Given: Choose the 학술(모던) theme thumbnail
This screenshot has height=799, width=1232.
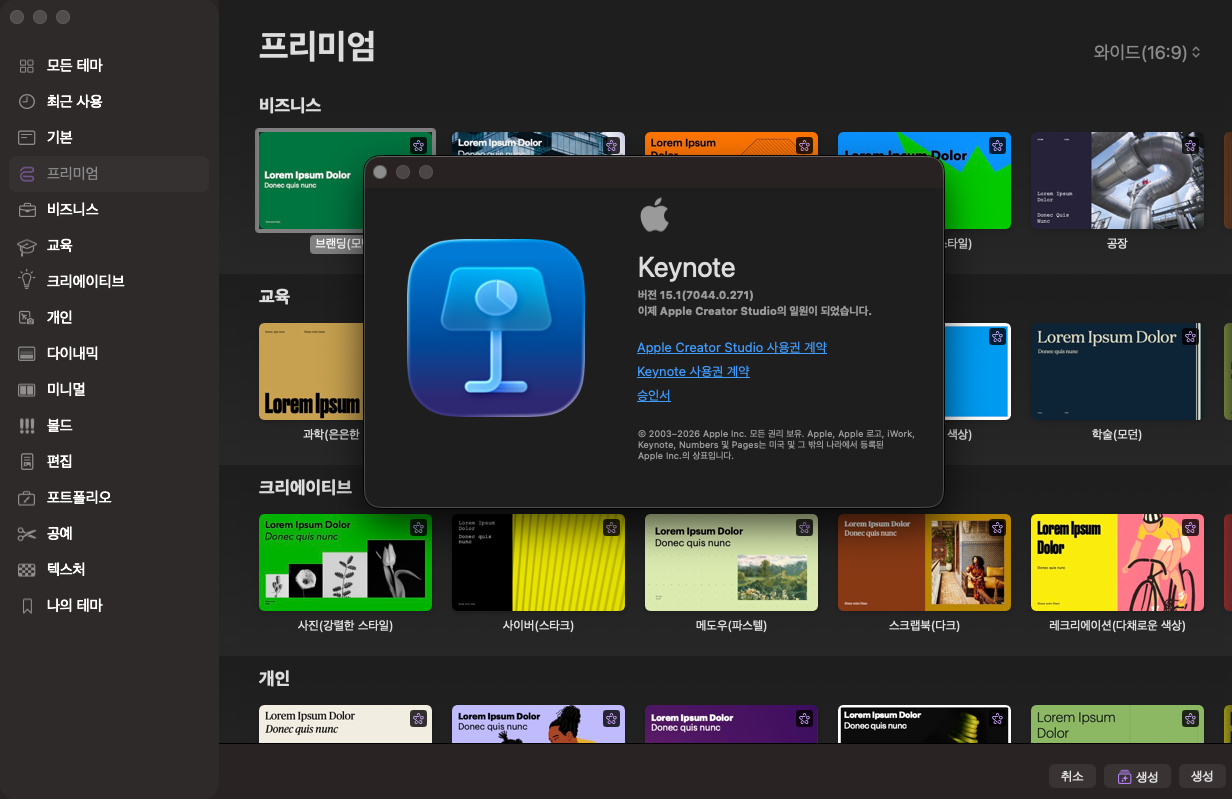Looking at the screenshot, I should [x=1117, y=371].
